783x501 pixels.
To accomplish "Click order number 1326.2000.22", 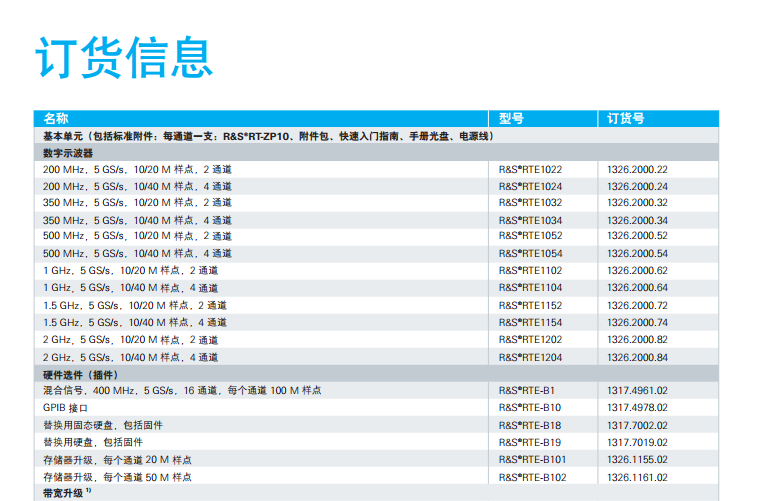I will (637, 170).
